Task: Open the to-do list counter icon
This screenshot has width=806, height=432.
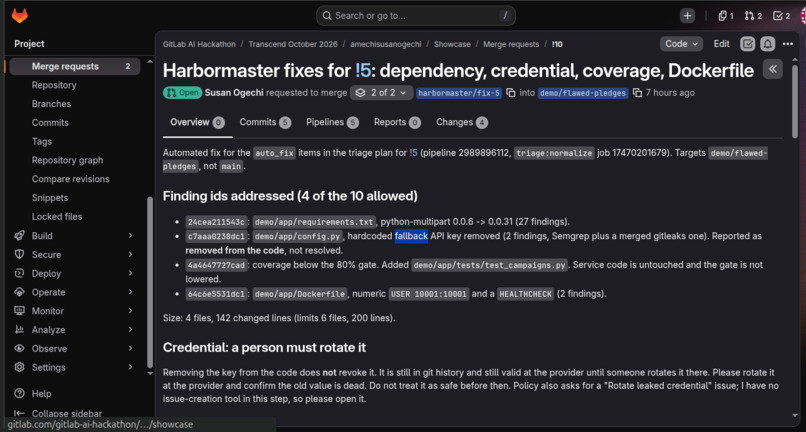Action: [x=781, y=16]
